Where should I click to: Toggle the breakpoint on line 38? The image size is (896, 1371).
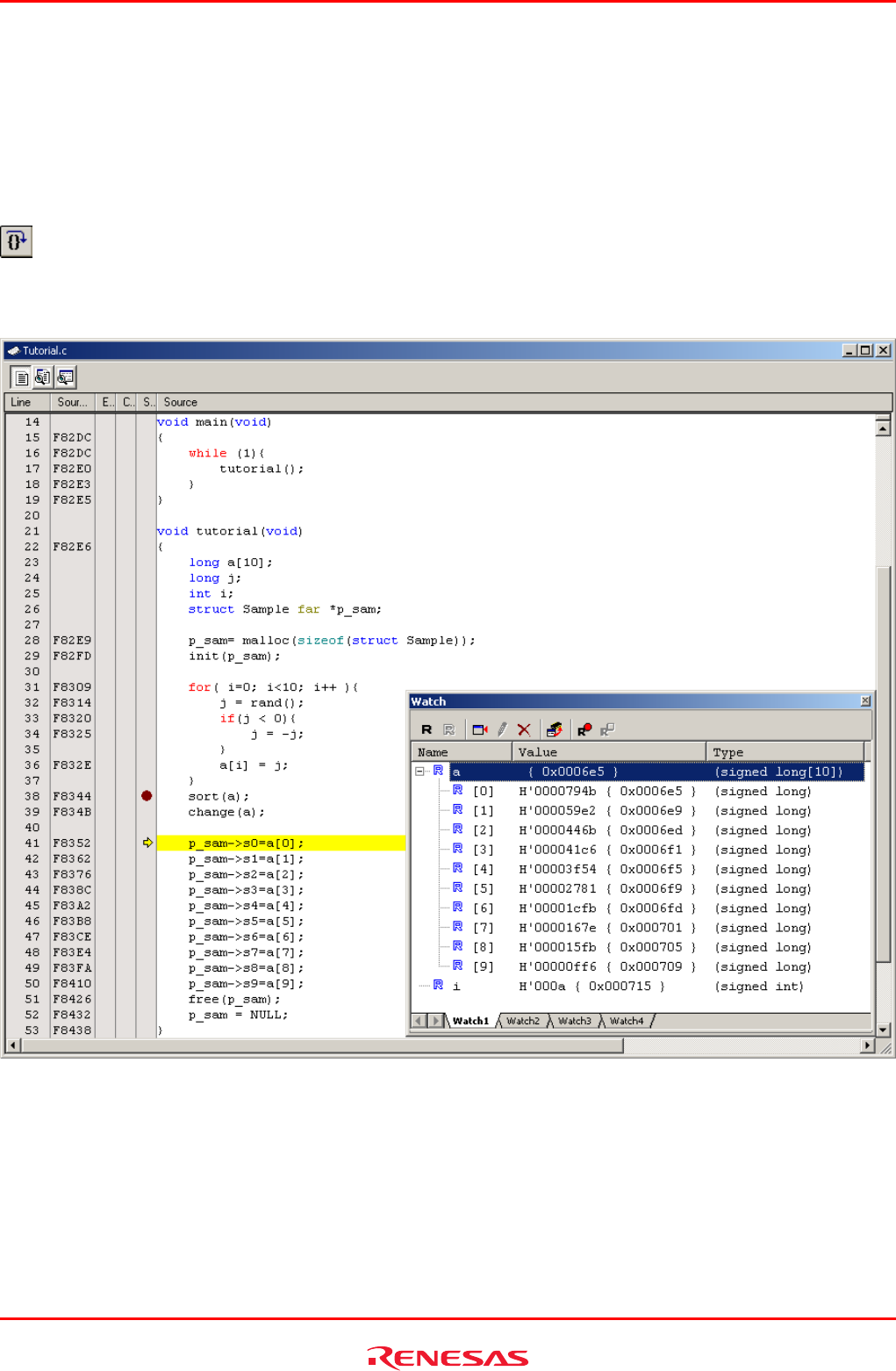(x=147, y=796)
